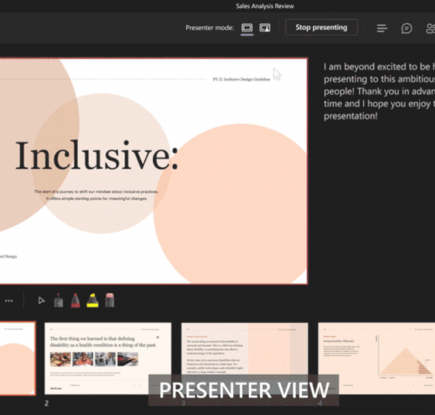Open the meeting notes list icon
Viewport: 435px width, 415px height.
point(382,28)
